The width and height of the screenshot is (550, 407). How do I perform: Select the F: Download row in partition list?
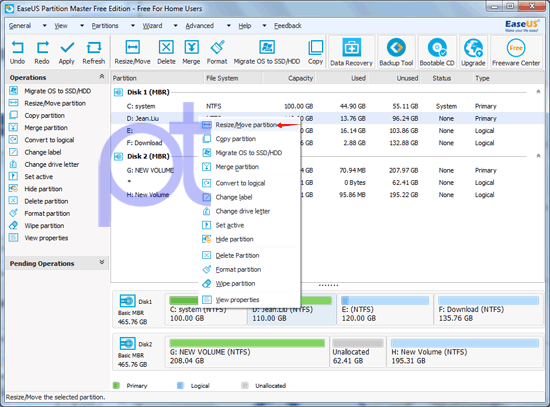328,143
